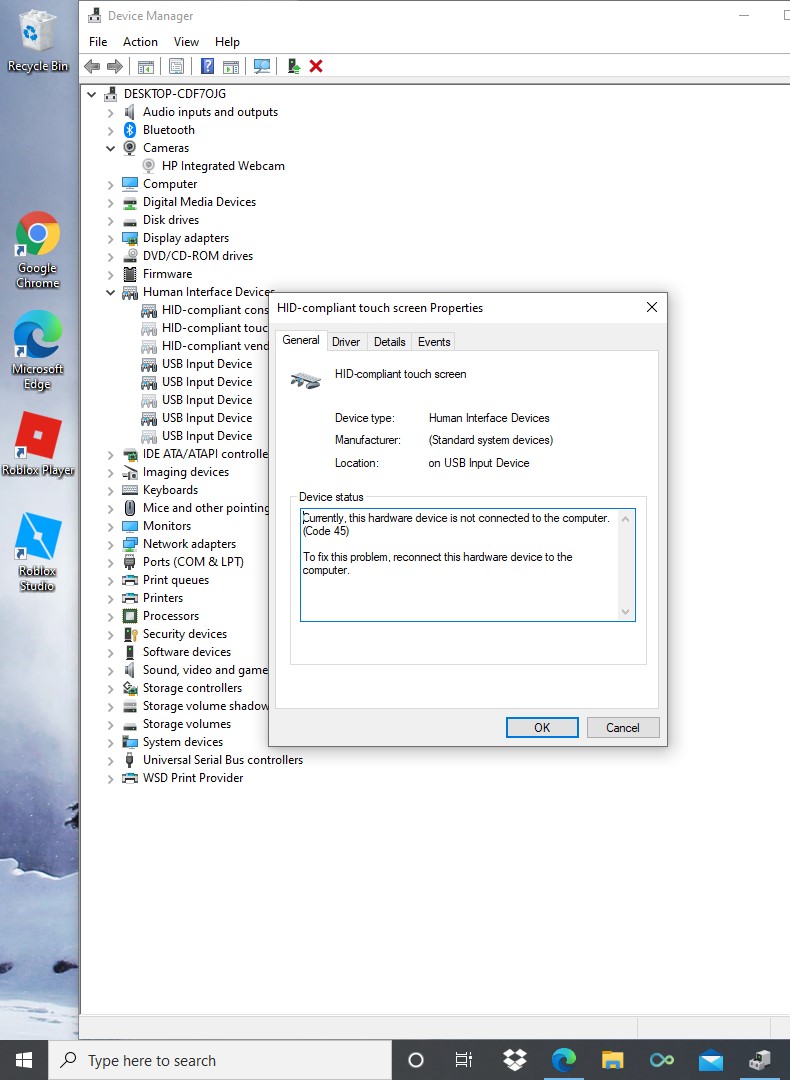Click the Universal Serial Bus controllers icon

point(129,760)
